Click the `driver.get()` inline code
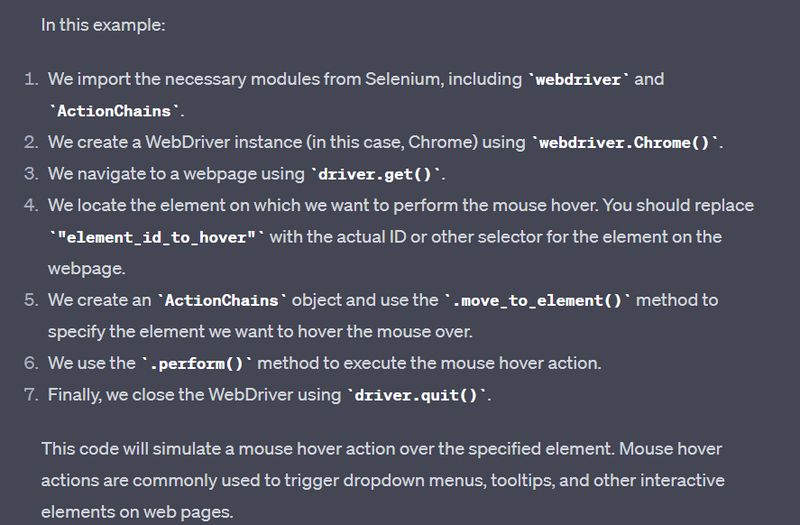This screenshot has width=800, height=525. 378,175
